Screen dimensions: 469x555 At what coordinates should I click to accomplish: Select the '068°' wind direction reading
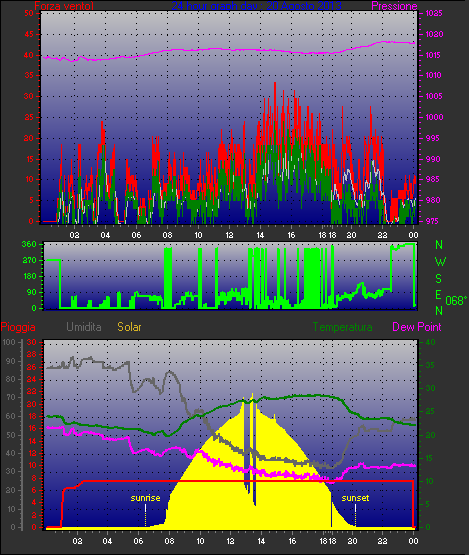click(456, 301)
